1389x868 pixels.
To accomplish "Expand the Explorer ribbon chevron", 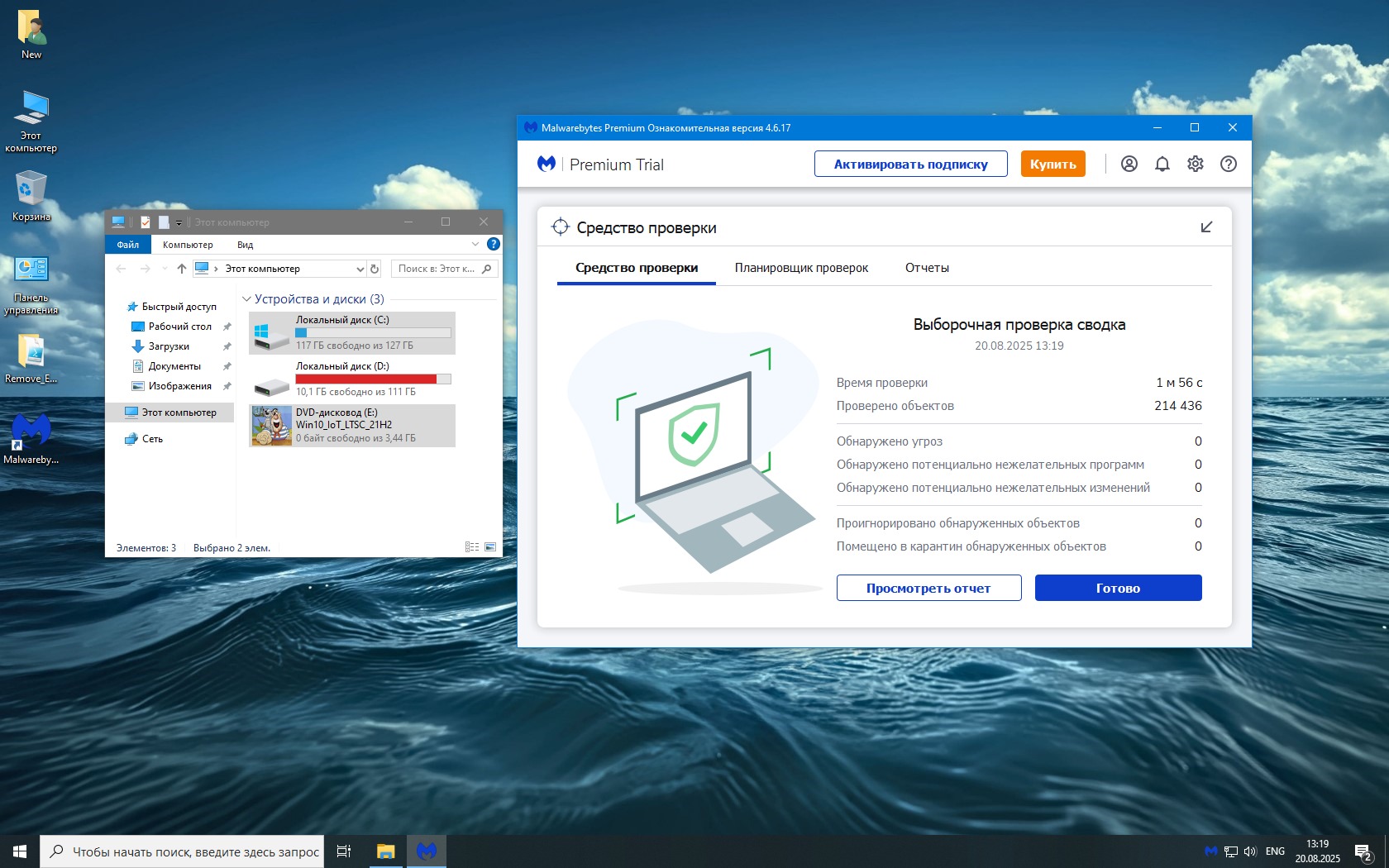I will (475, 244).
